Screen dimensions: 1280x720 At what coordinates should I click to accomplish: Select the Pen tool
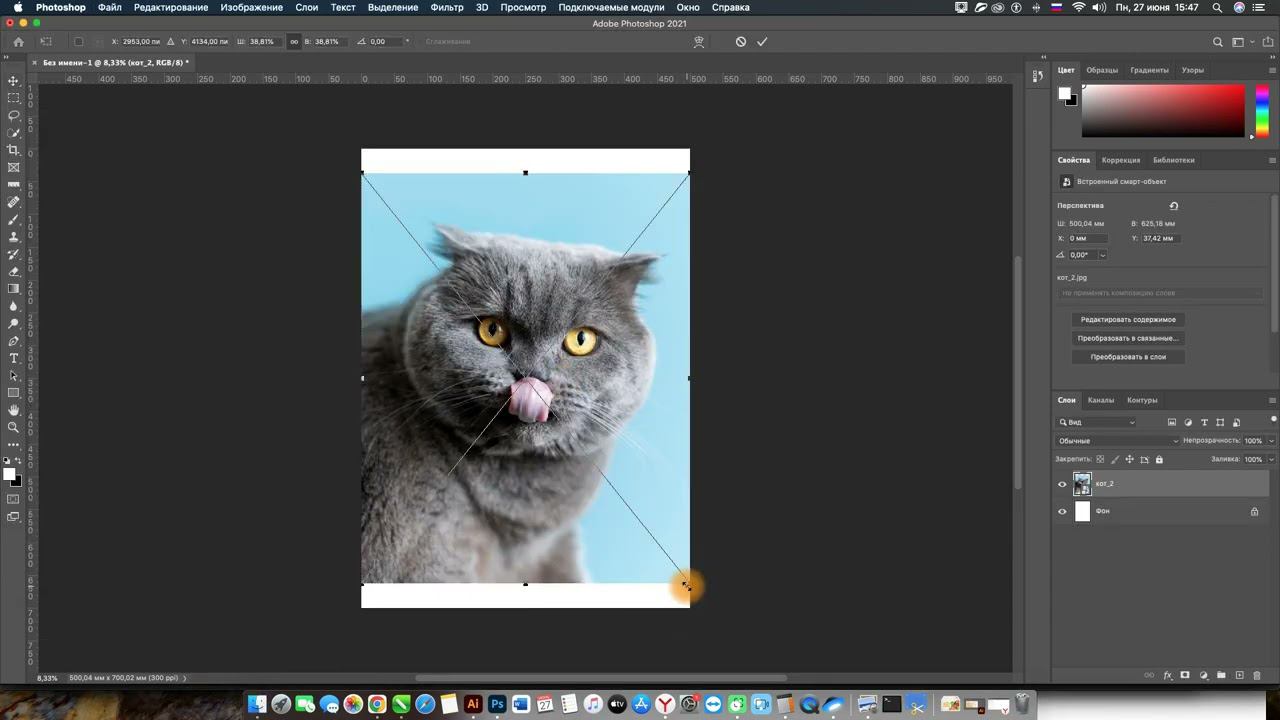[13, 341]
